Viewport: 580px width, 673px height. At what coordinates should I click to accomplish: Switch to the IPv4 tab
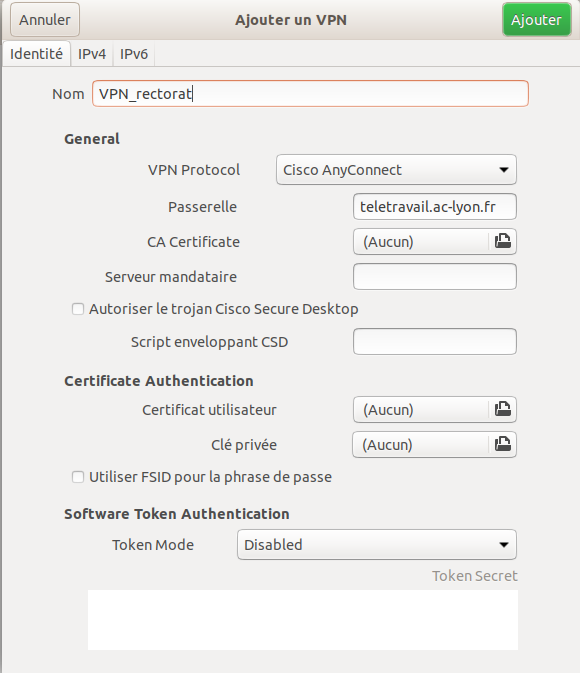pos(92,54)
